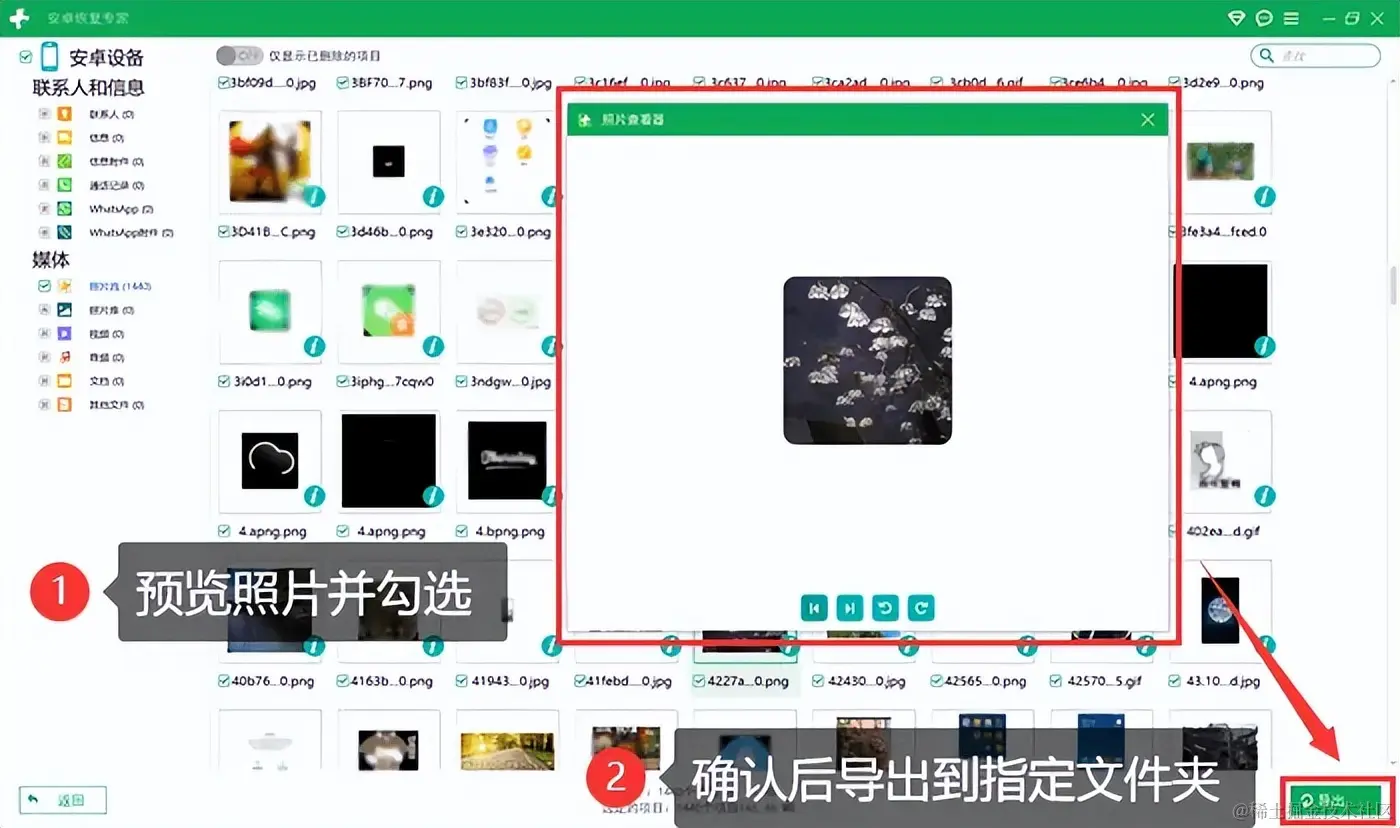
Task: Toggle 仅显示已删除的项目 switch
Action: coord(238,55)
